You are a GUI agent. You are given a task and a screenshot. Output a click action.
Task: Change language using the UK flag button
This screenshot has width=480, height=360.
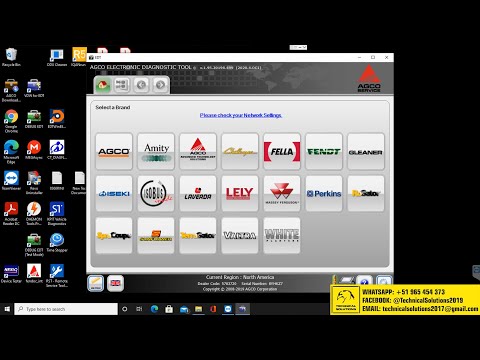click(x=115, y=284)
